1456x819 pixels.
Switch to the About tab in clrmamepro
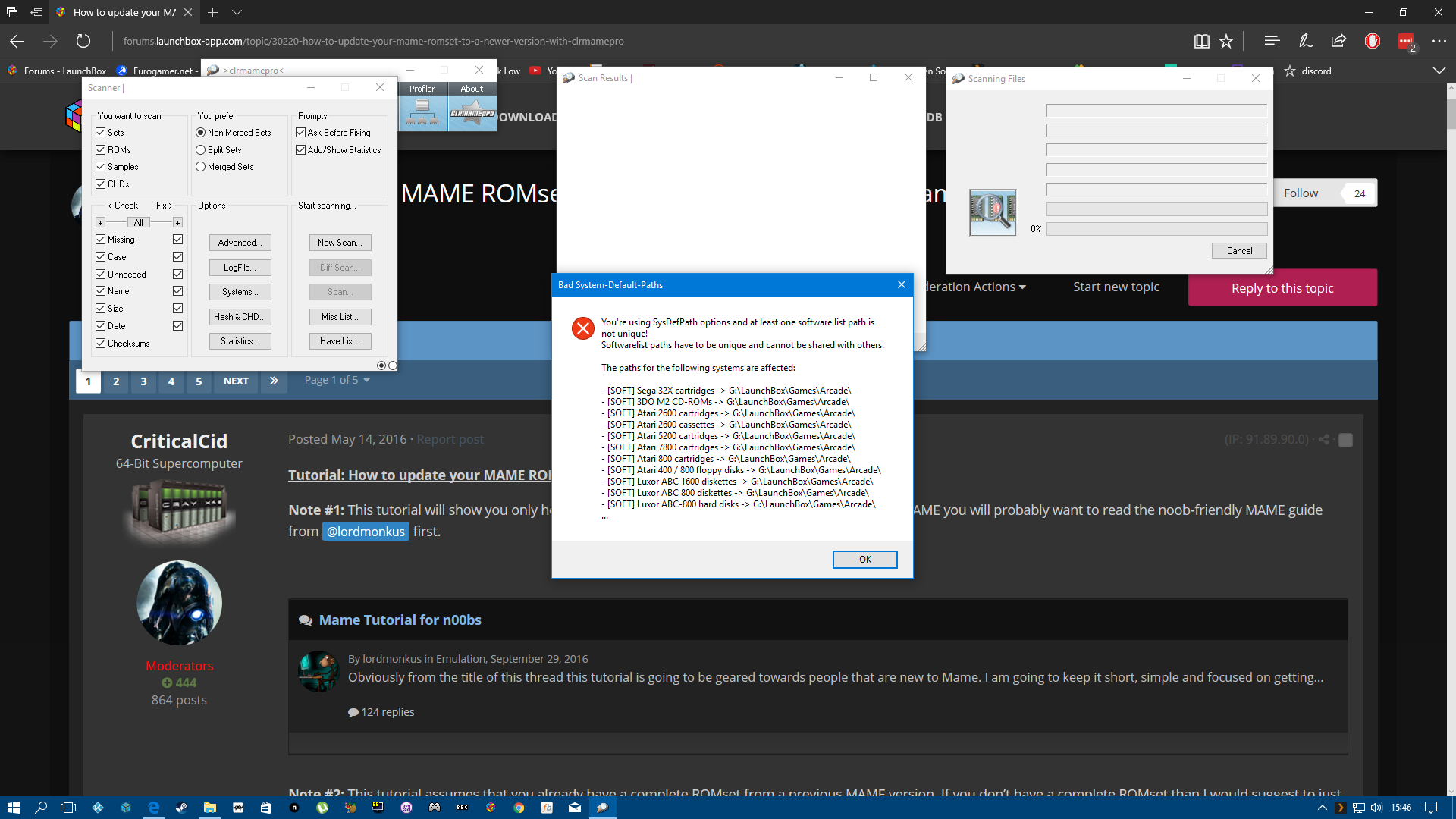pyautogui.click(x=472, y=88)
